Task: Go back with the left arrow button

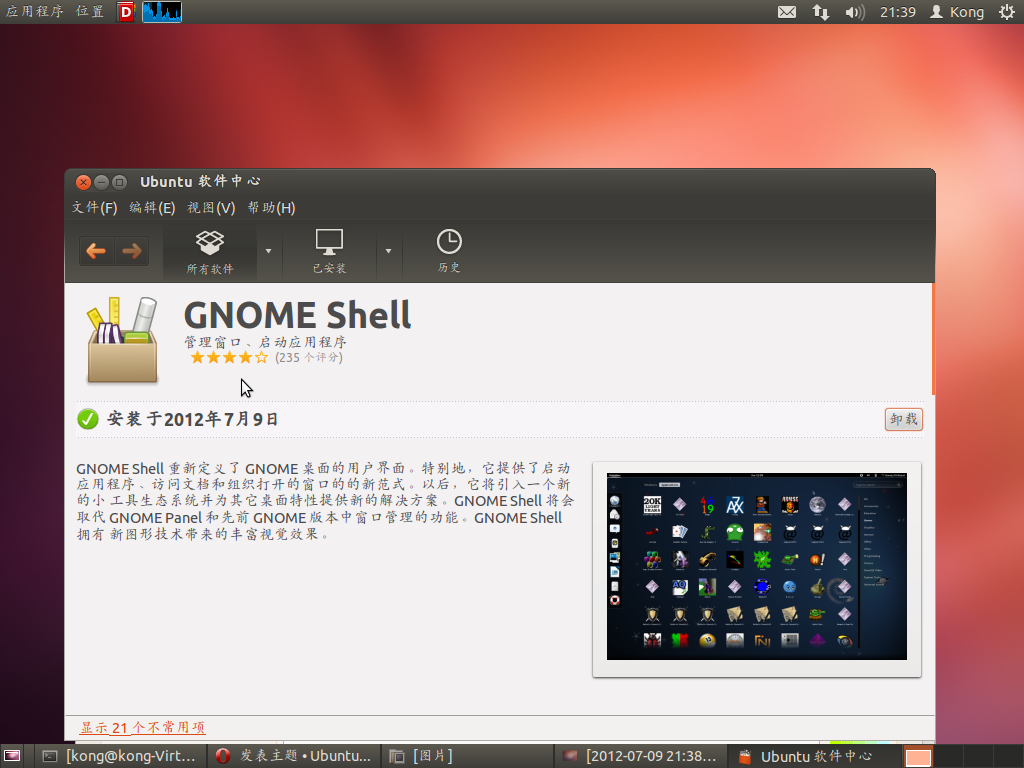Action: pyautogui.click(x=97, y=251)
